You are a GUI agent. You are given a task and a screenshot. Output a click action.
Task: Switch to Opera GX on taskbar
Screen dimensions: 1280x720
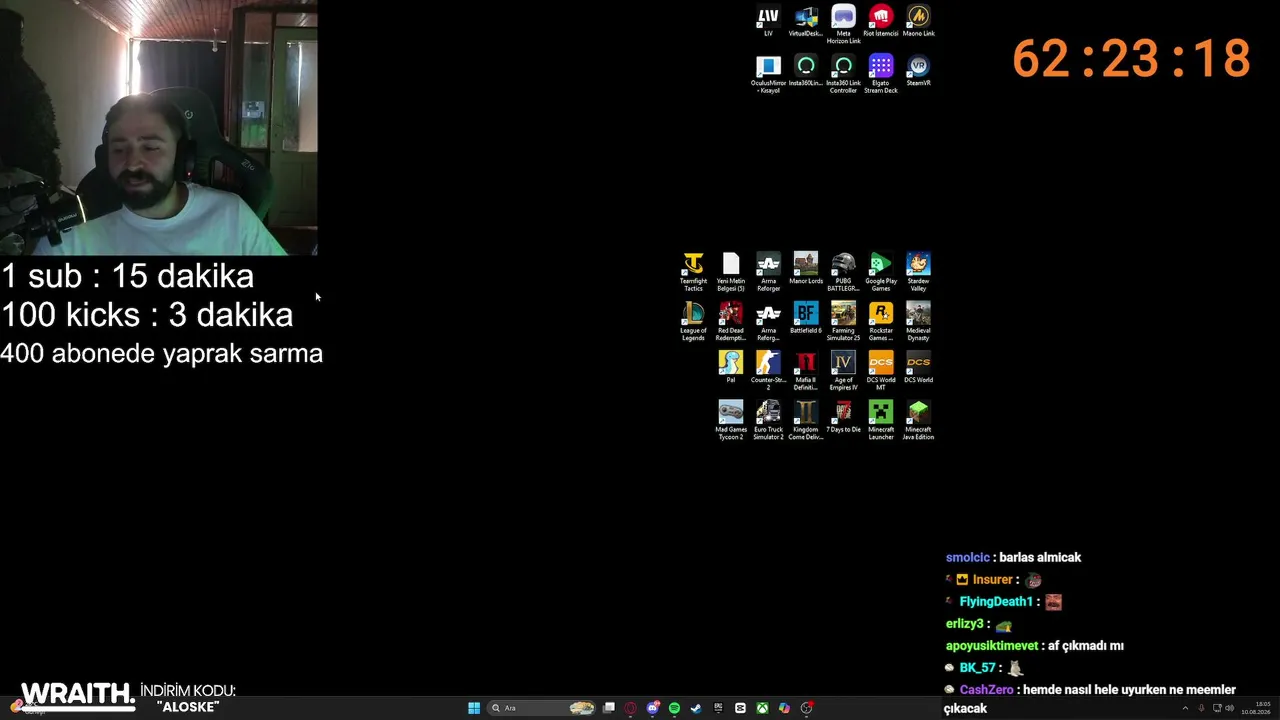(630, 708)
